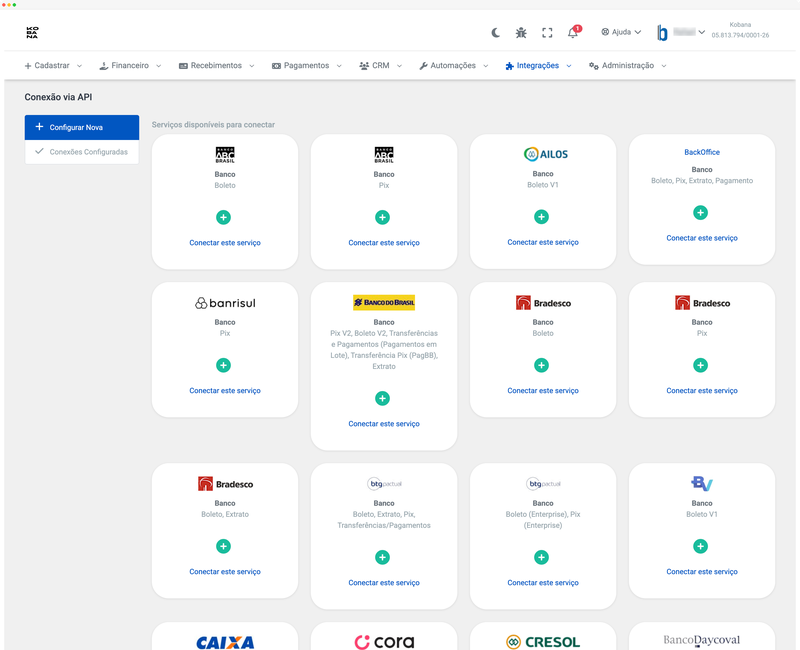Add the Banrisul Pix service with the plus icon
The height and width of the screenshot is (650, 800).
[x=224, y=366]
